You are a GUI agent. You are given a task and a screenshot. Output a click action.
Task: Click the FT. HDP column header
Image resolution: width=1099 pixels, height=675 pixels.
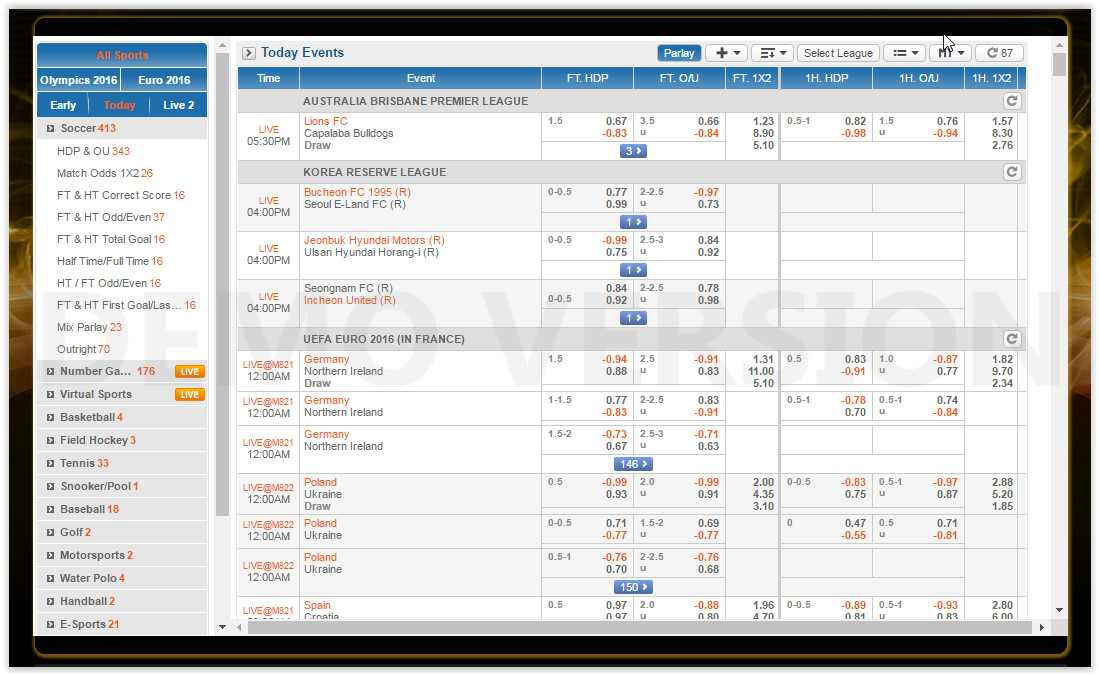(x=587, y=79)
